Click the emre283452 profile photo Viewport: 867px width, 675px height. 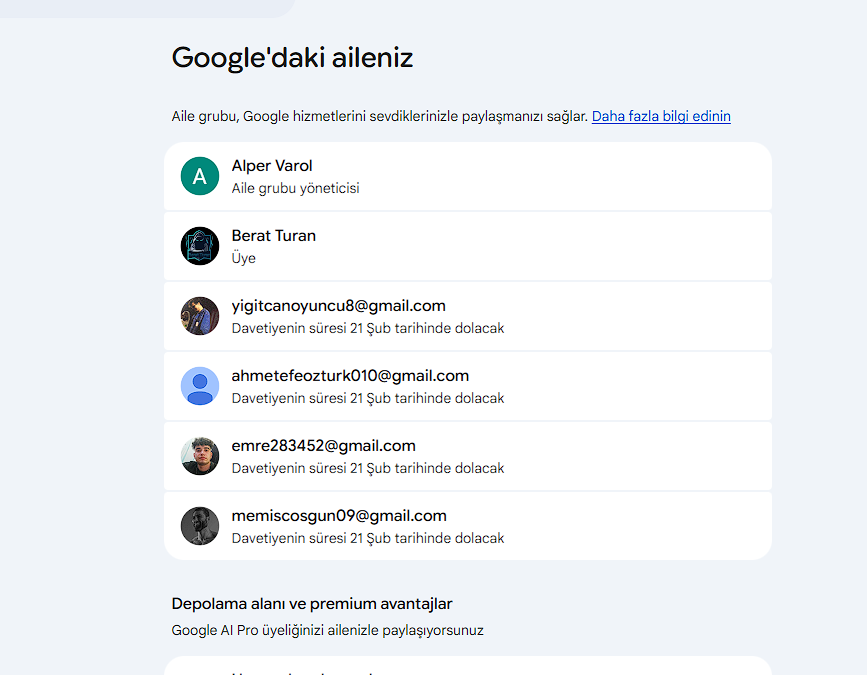coord(200,456)
